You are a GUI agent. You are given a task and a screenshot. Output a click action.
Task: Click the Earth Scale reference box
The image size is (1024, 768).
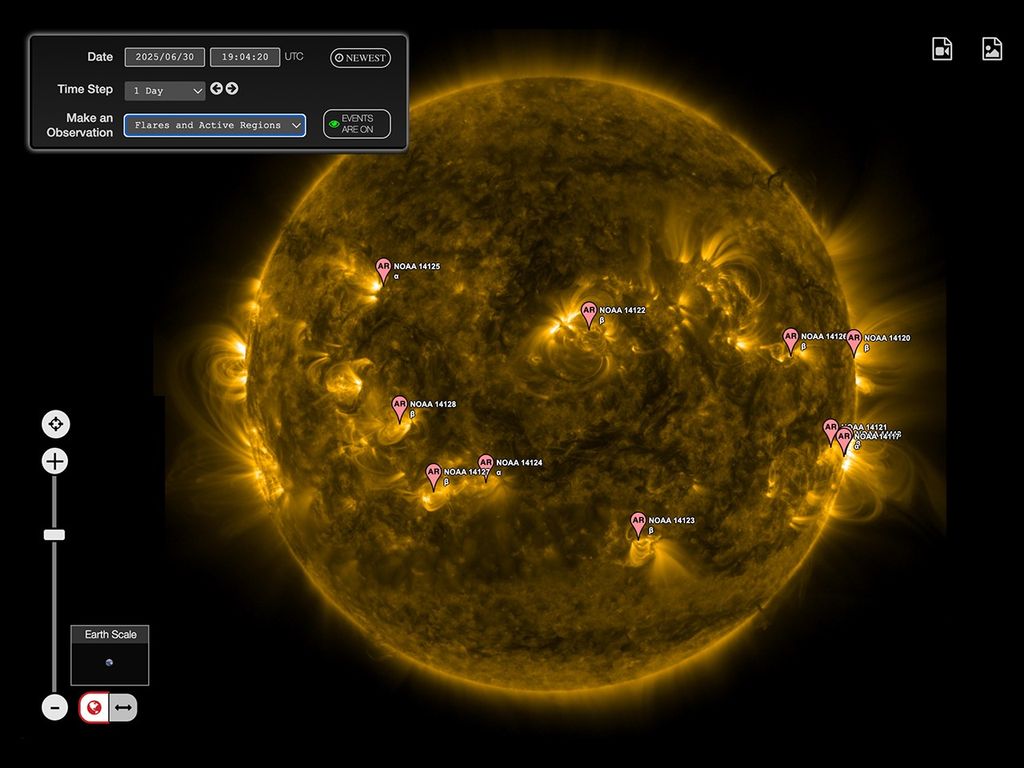110,655
